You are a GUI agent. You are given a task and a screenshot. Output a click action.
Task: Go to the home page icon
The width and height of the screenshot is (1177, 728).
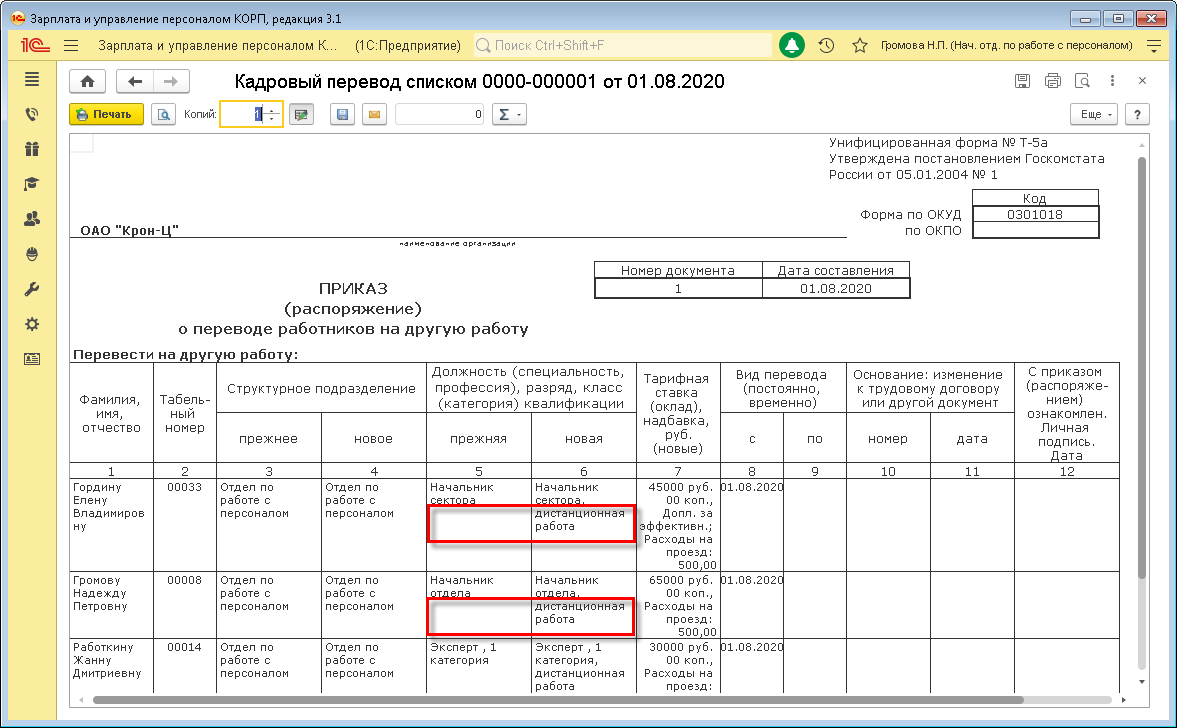[x=87, y=82]
